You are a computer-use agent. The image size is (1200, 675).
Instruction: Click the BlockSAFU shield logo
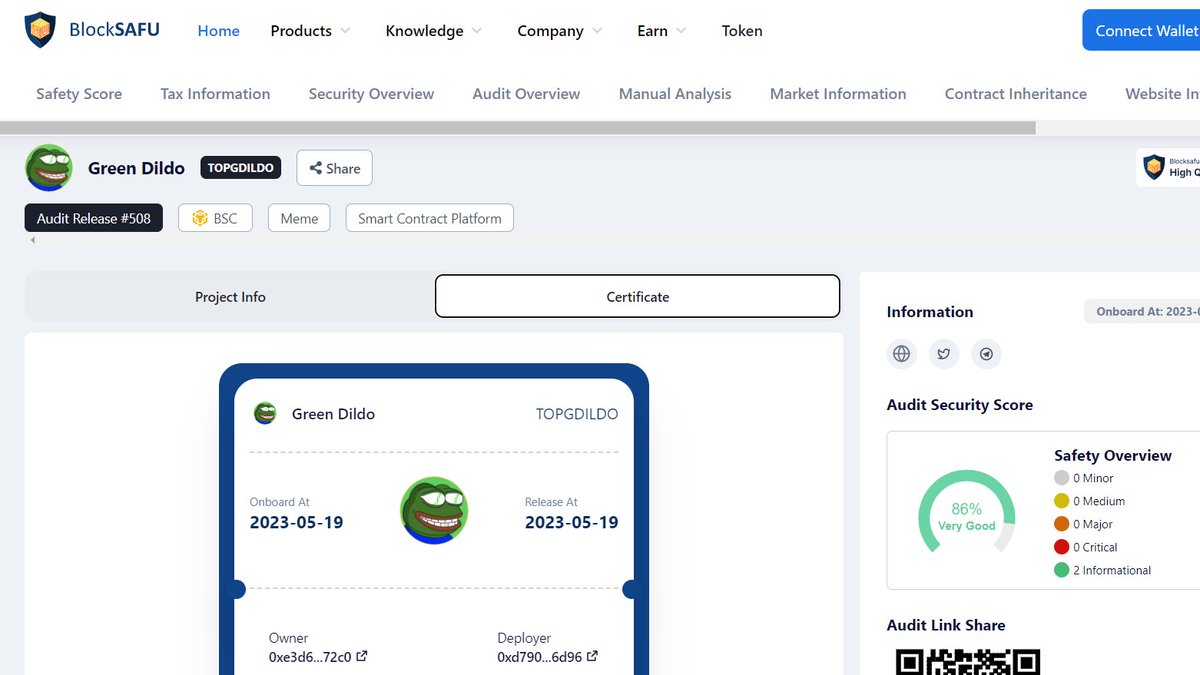tap(40, 30)
